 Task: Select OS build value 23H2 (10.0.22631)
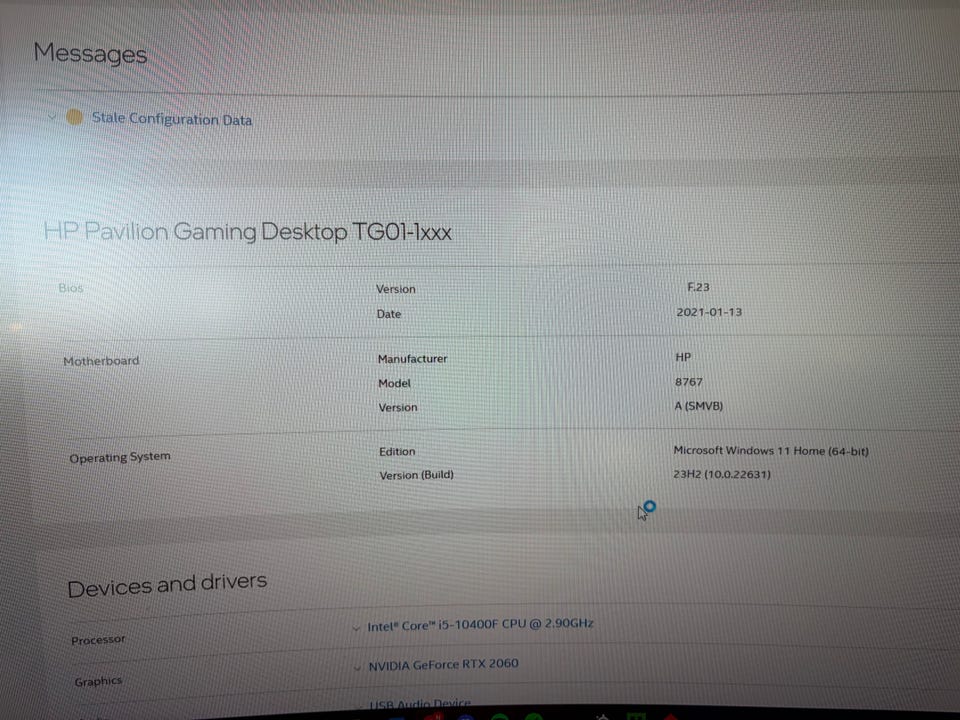(x=722, y=474)
